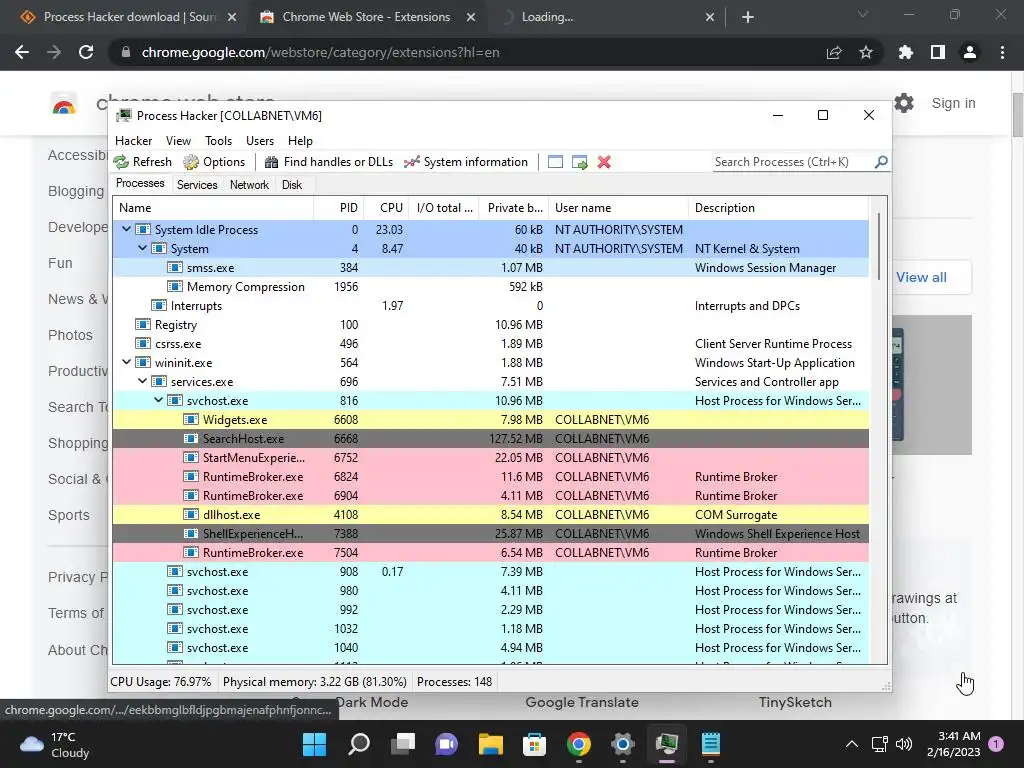Image resolution: width=1024 pixels, height=768 pixels.
Task: Open the Blogging category in the Web Store
Action: 76,191
